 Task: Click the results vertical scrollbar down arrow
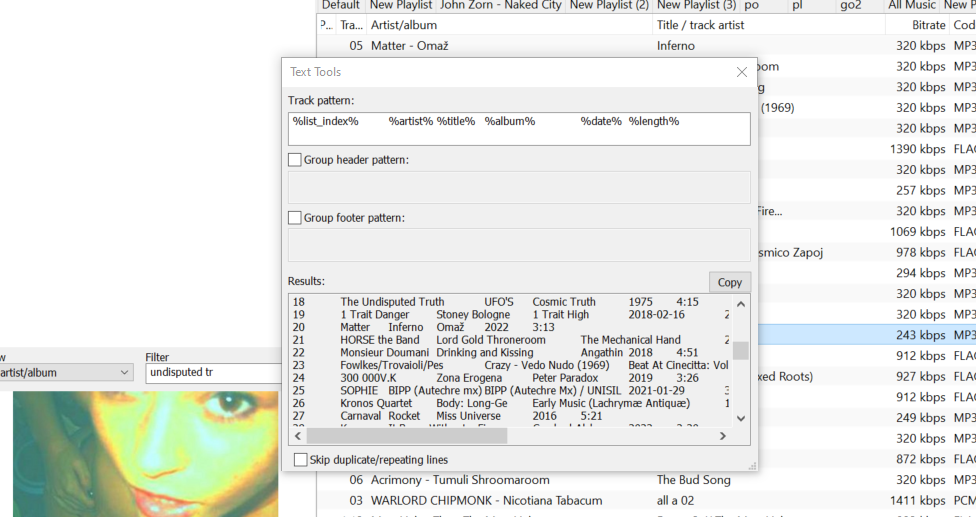pyautogui.click(x=740, y=419)
